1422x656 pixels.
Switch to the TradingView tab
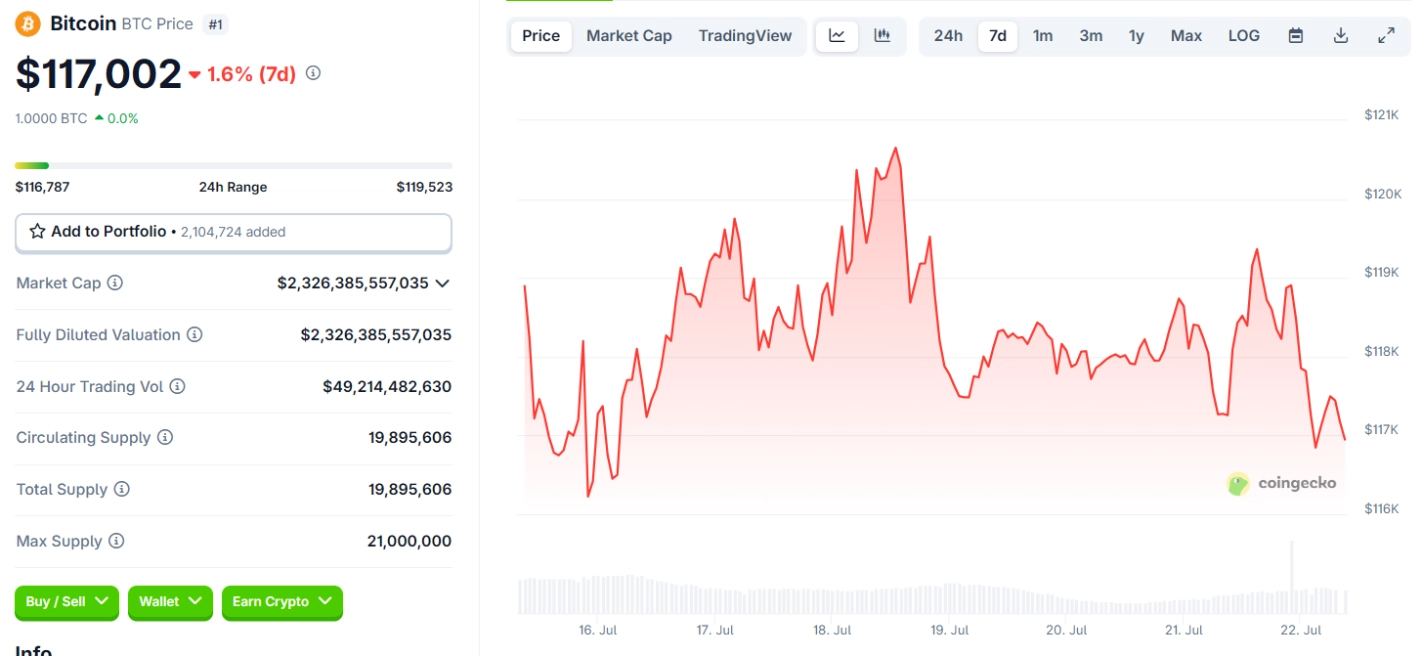click(745, 36)
